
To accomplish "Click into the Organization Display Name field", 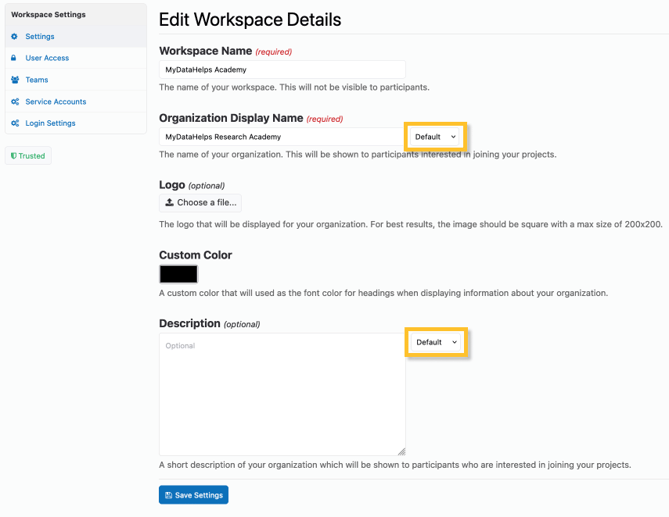I will point(282,137).
